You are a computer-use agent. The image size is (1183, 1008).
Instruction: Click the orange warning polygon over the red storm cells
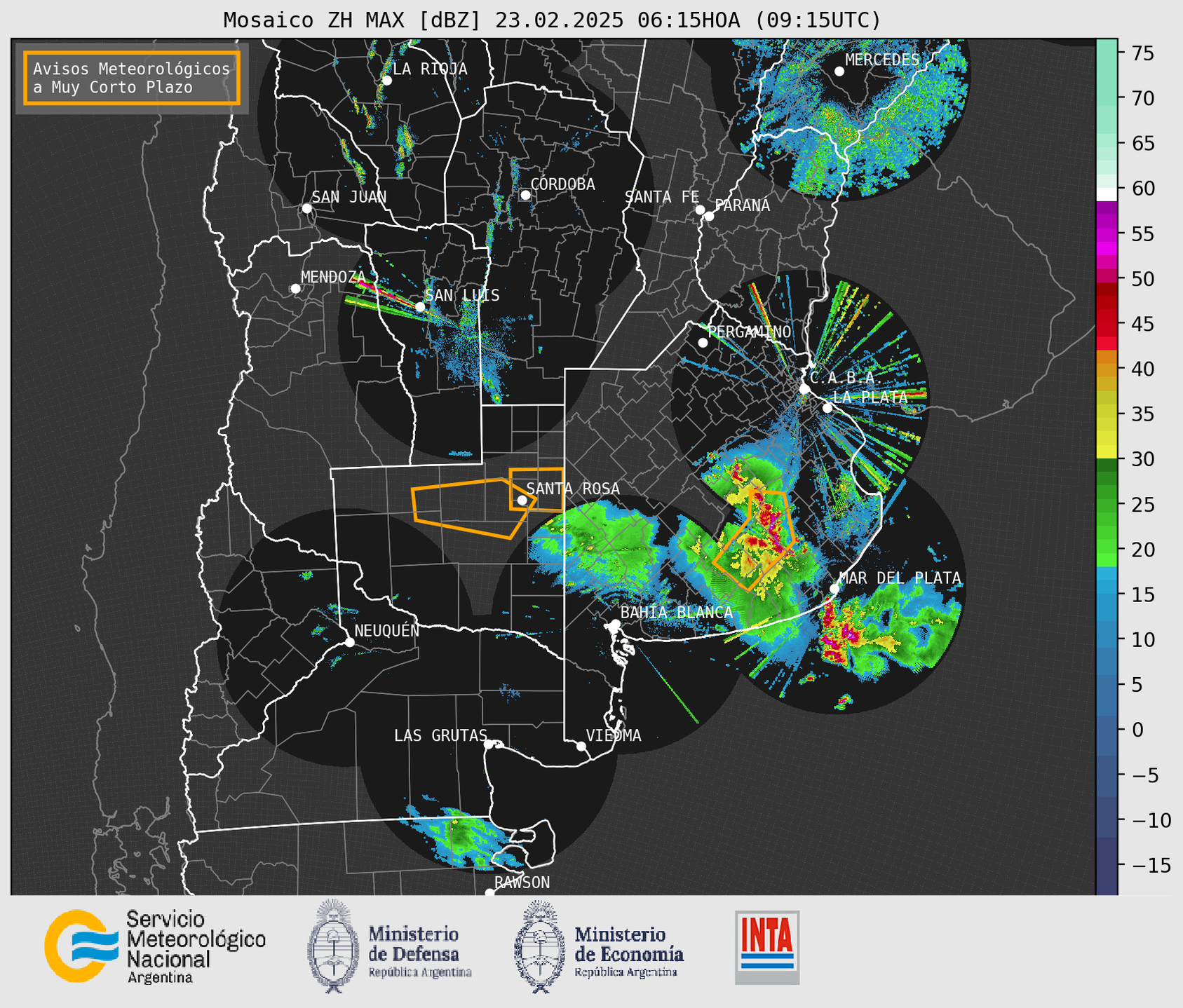pyautogui.click(x=754, y=540)
